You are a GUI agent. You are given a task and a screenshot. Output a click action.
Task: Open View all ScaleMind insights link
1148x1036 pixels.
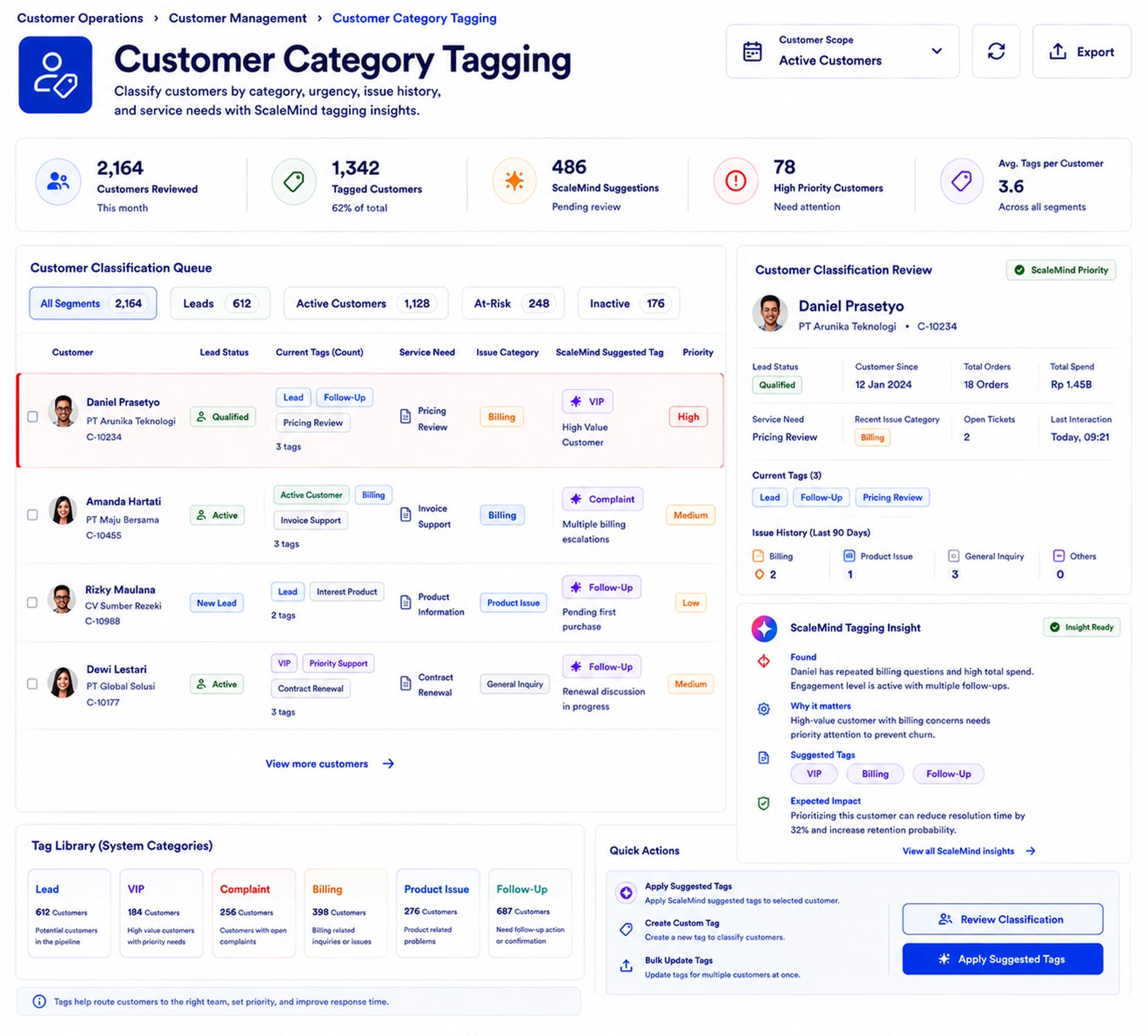pos(969,851)
